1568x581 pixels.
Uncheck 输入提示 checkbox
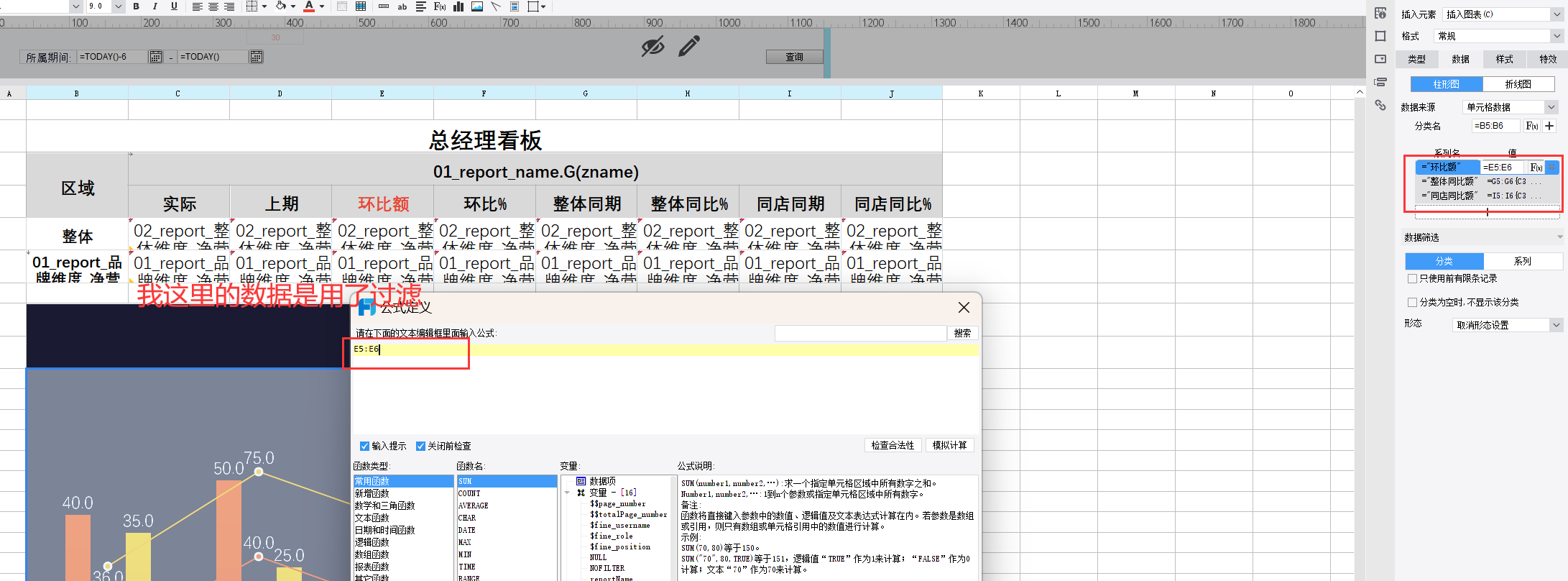click(x=364, y=446)
